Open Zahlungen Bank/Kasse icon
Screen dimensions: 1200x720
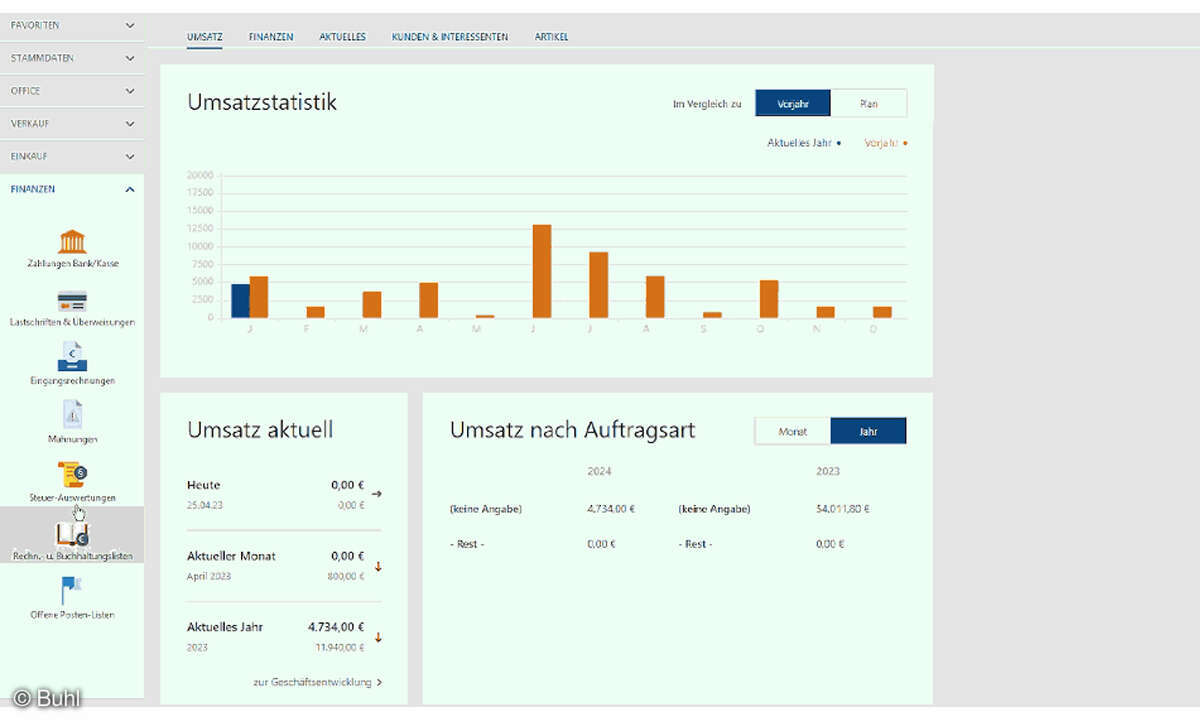pos(72,241)
